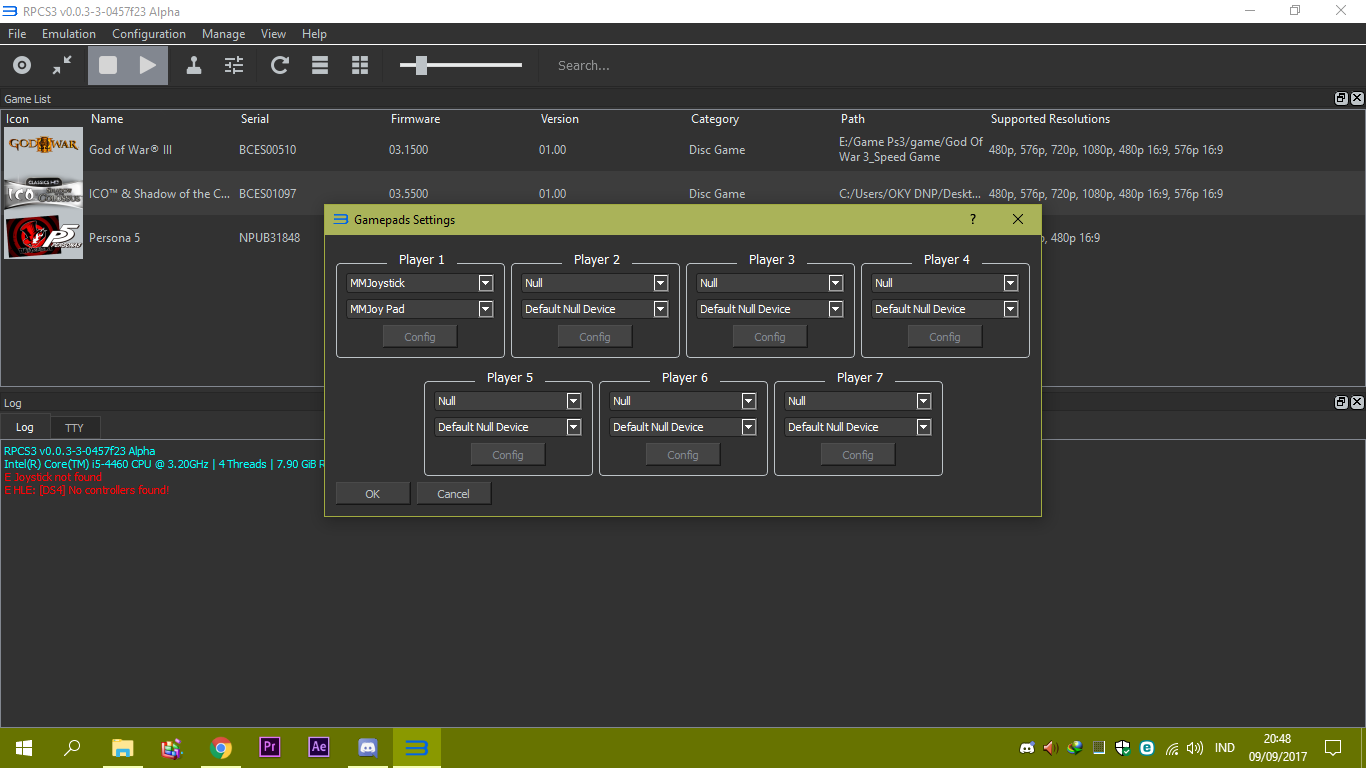Image resolution: width=1366 pixels, height=768 pixels.
Task: Switch to the TTY log tab
Action: (75, 426)
